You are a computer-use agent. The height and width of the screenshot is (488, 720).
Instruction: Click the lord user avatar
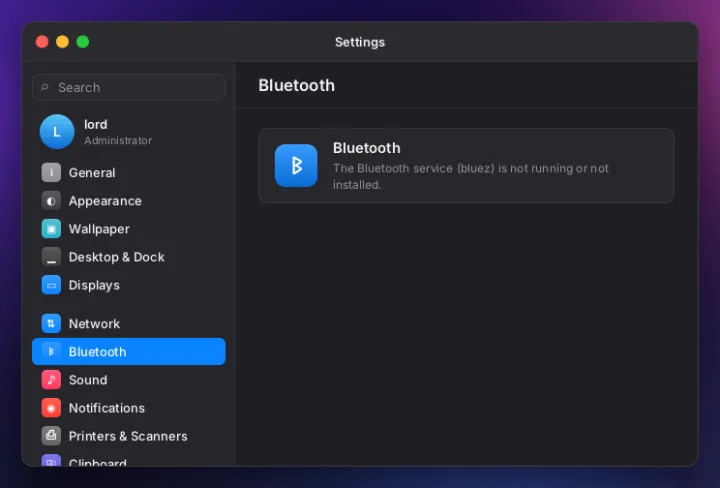pos(57,132)
